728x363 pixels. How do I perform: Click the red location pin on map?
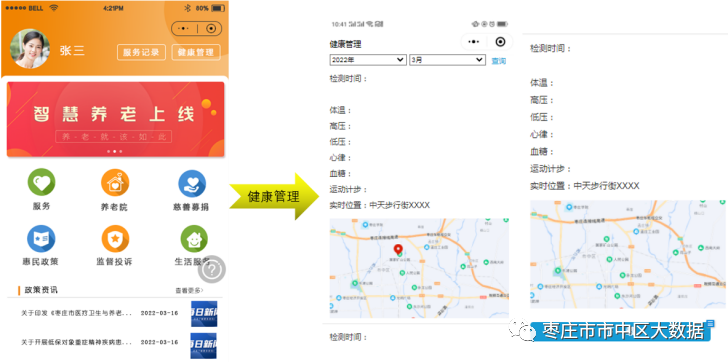398,249
